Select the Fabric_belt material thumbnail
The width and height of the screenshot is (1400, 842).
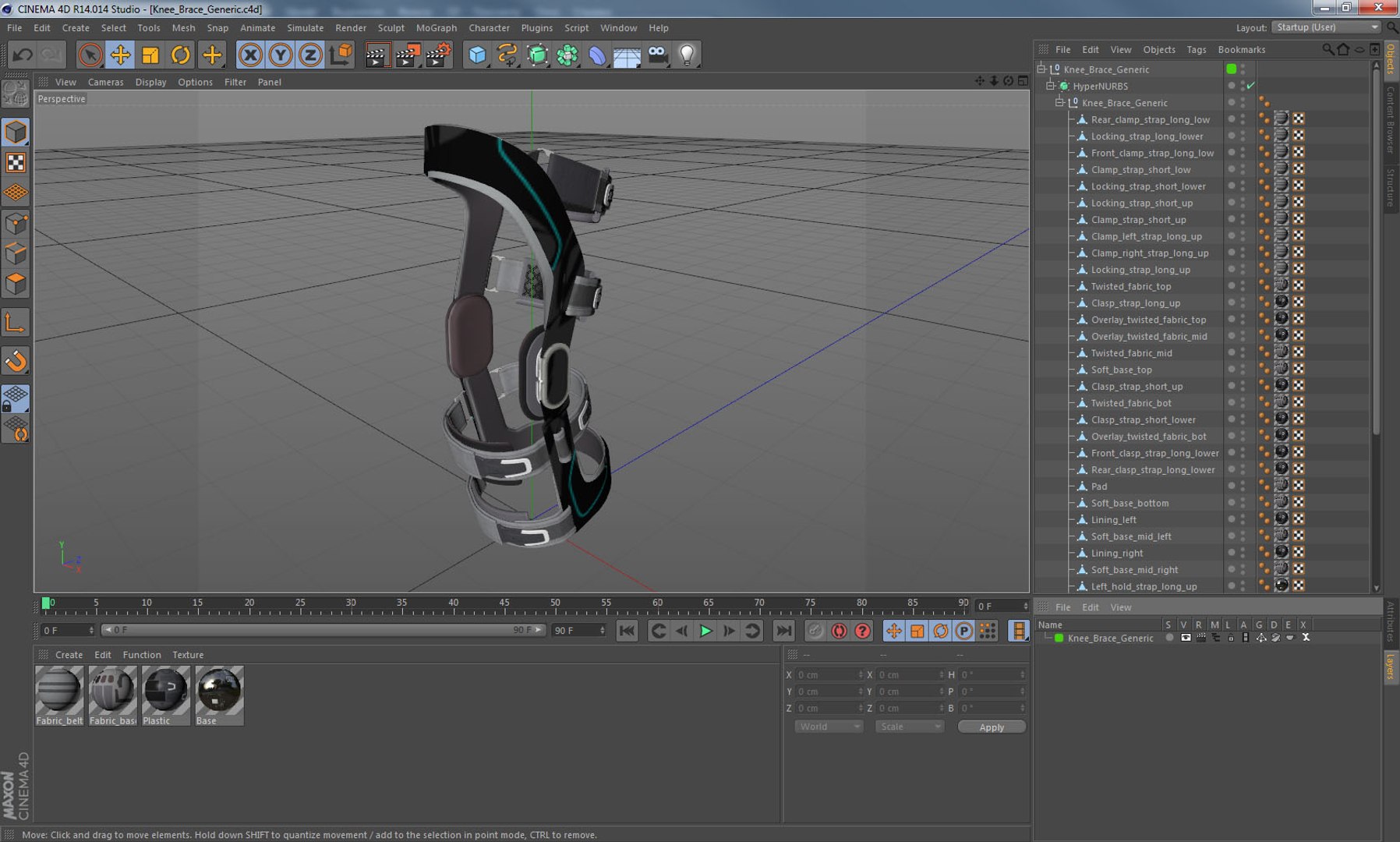tap(59, 695)
